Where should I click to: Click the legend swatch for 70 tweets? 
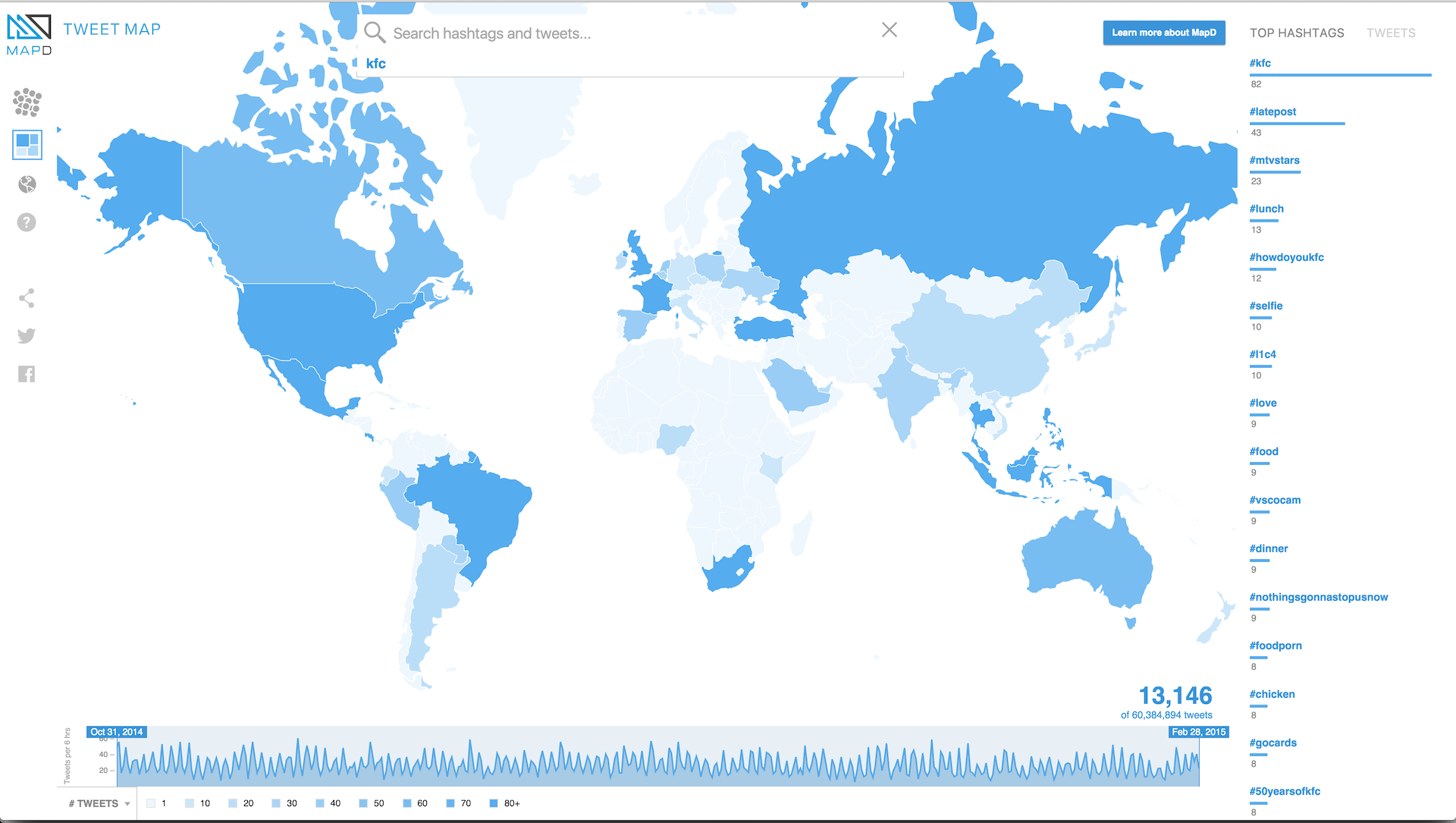(450, 803)
